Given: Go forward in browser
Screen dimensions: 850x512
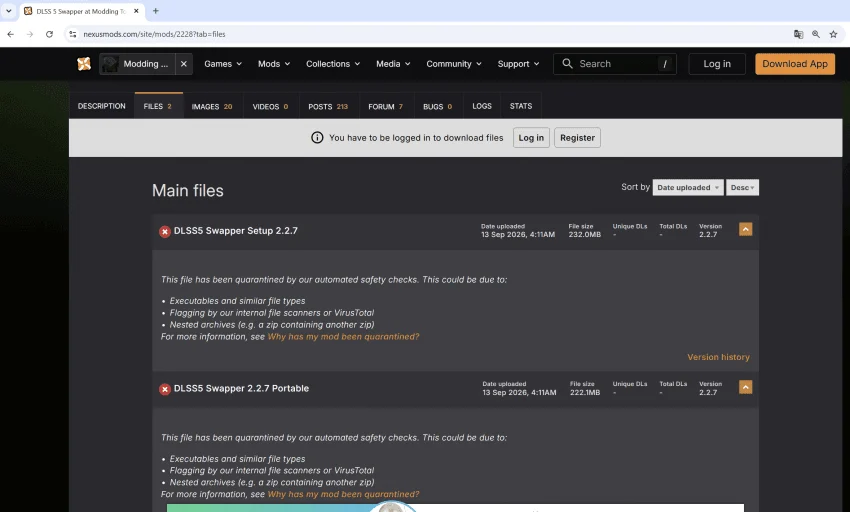Looking at the screenshot, I should (x=30, y=34).
